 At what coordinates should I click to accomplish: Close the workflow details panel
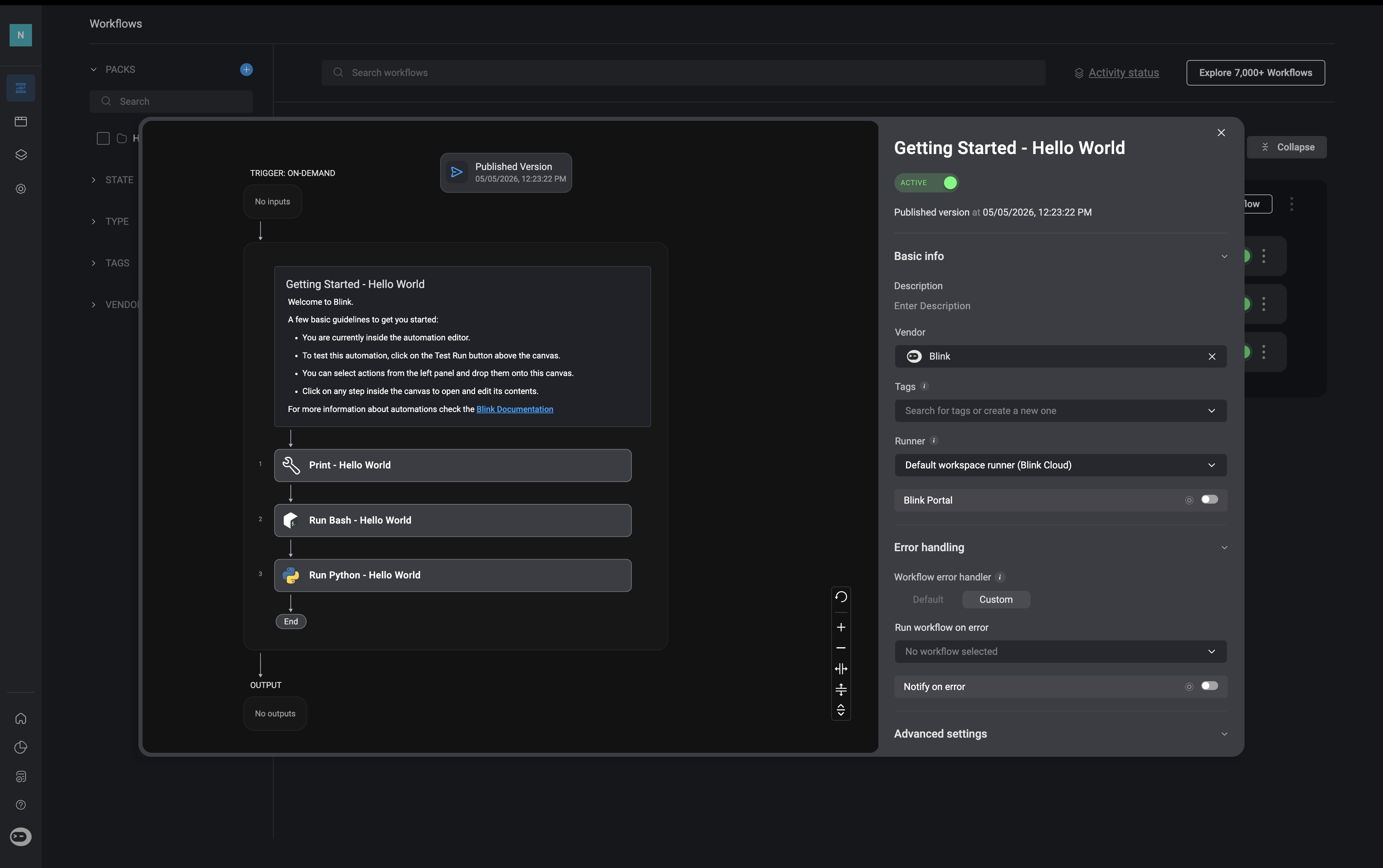[x=1221, y=133]
